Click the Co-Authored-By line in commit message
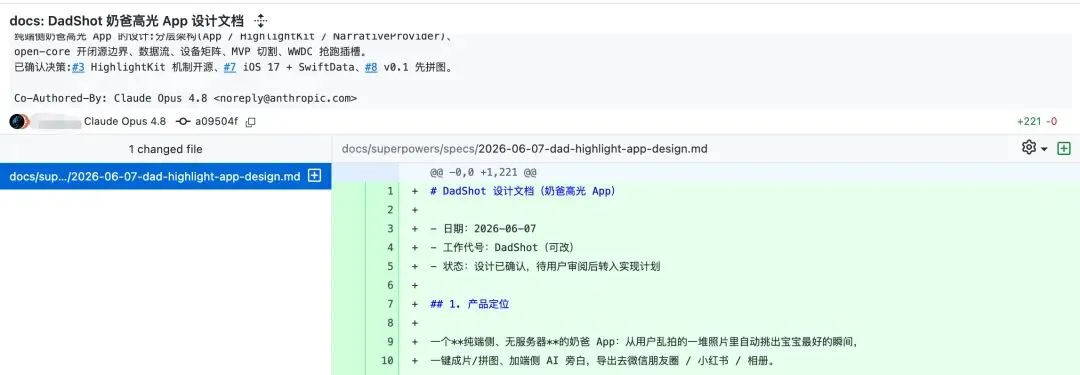This screenshot has width=1080, height=375. click(x=185, y=98)
